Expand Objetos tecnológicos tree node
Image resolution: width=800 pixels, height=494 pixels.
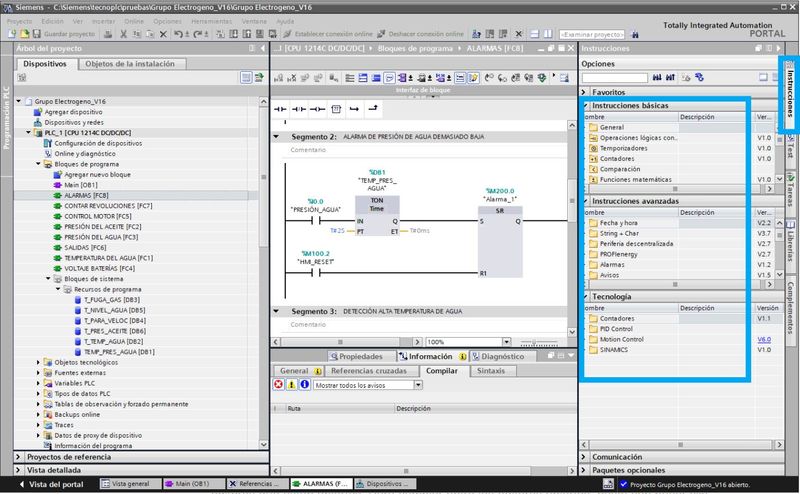coord(38,362)
